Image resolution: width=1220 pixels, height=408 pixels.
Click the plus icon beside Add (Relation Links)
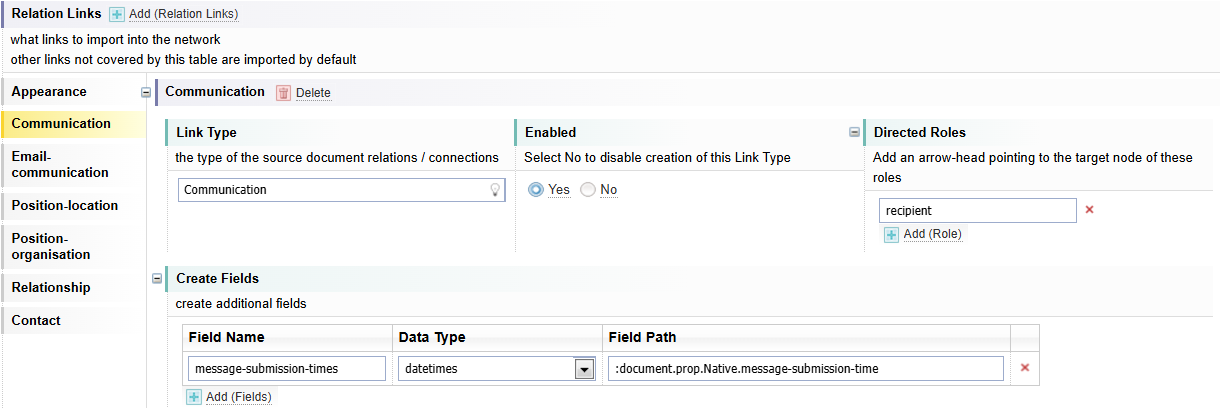pyautogui.click(x=117, y=15)
